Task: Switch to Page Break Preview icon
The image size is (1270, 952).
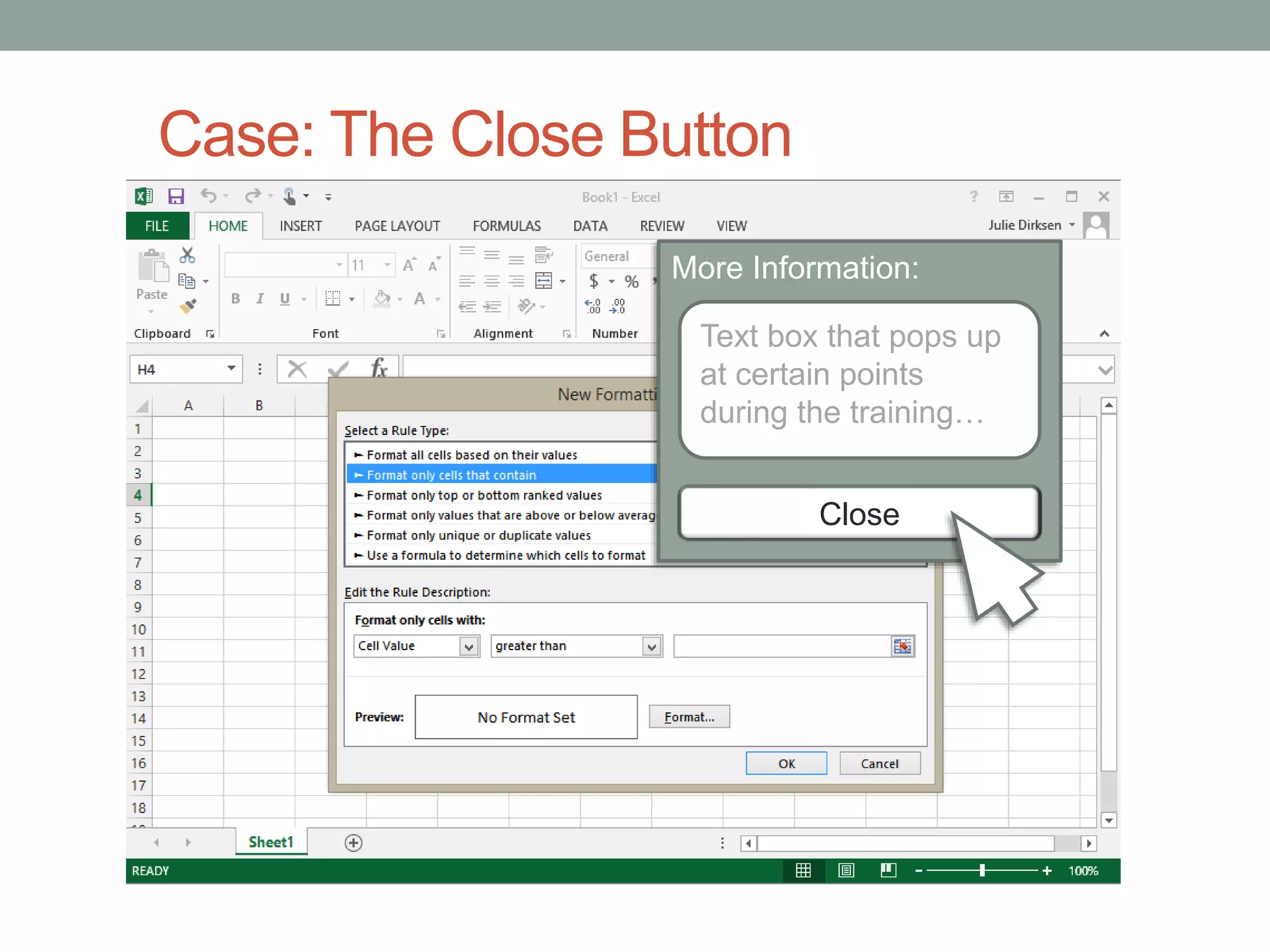Action: coord(888,870)
